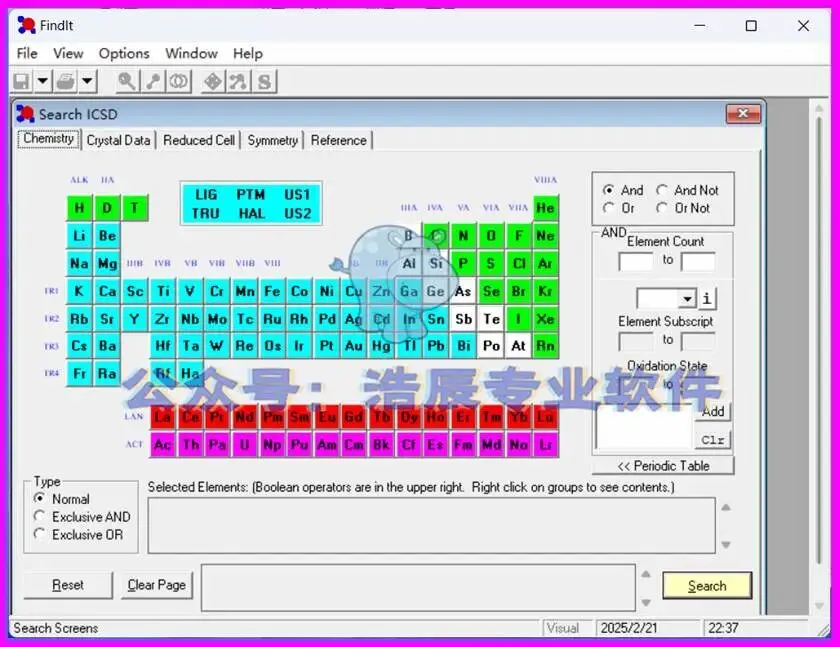
Task: Select Exclusive OR search type
Action: tap(78, 535)
